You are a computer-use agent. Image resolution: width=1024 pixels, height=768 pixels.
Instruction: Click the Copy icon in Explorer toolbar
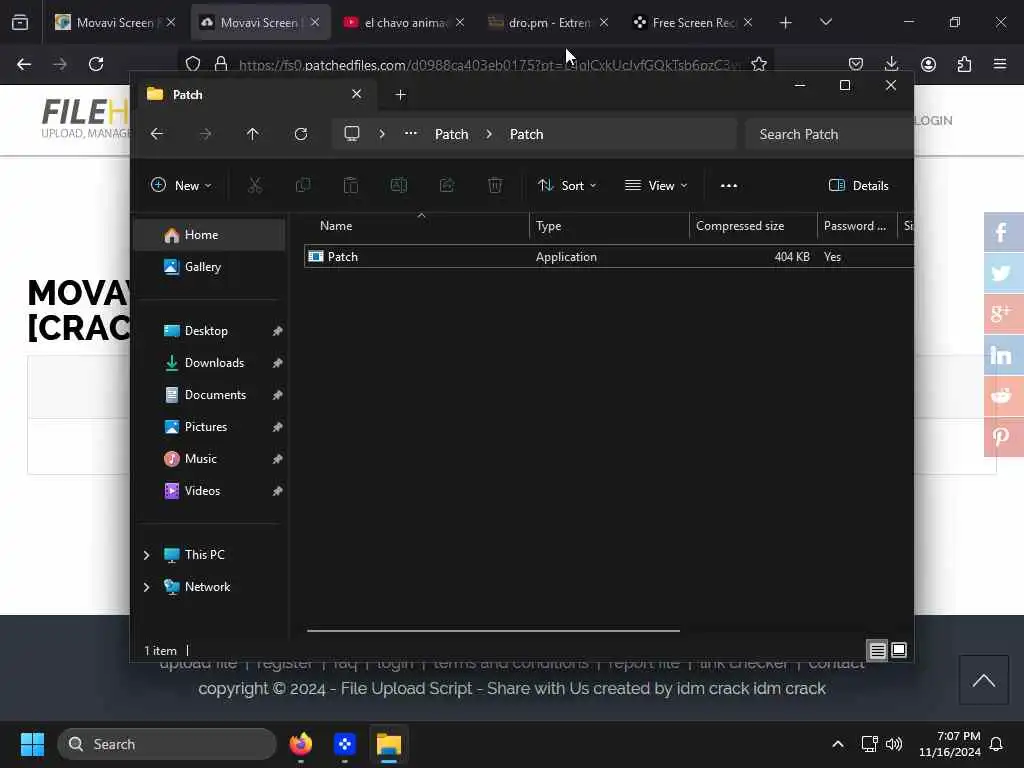pos(303,185)
